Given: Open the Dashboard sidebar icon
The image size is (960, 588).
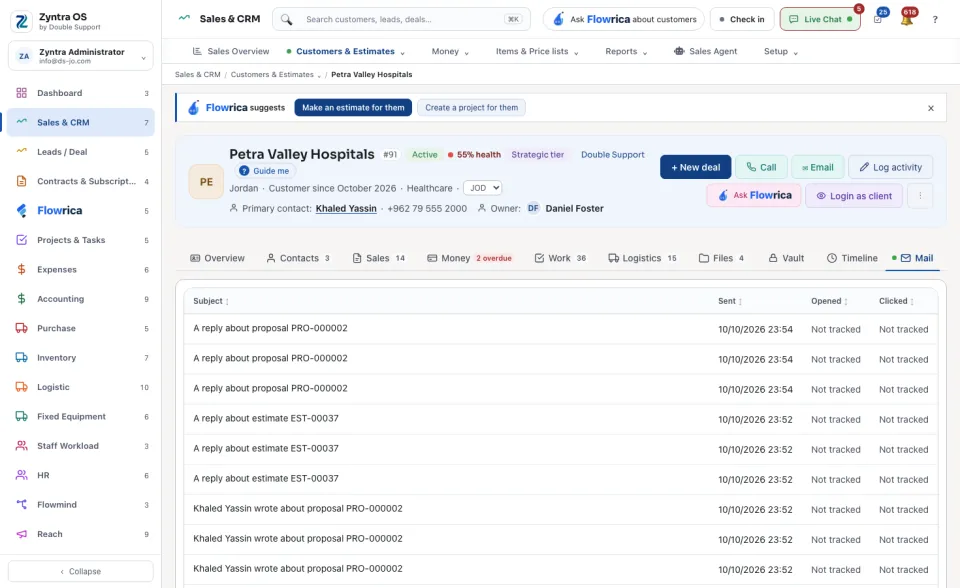Looking at the screenshot, I should pos(21,93).
